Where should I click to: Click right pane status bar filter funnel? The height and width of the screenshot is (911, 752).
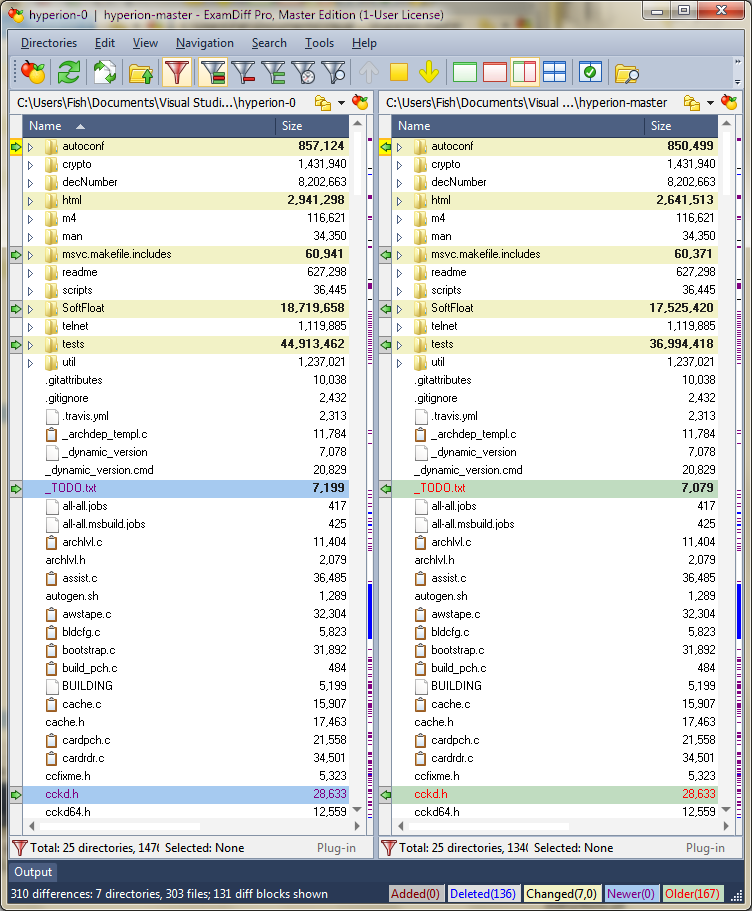click(x=388, y=848)
